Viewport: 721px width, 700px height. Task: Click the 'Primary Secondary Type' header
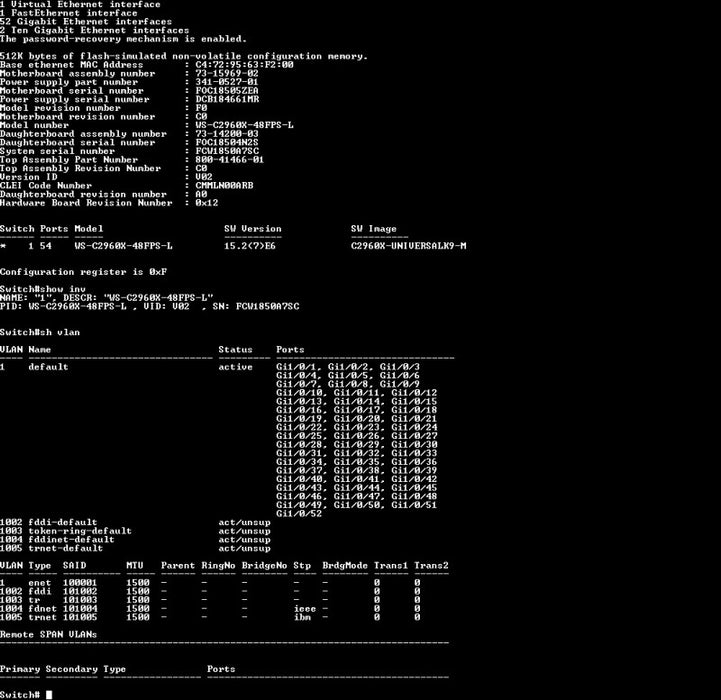(x=63, y=669)
